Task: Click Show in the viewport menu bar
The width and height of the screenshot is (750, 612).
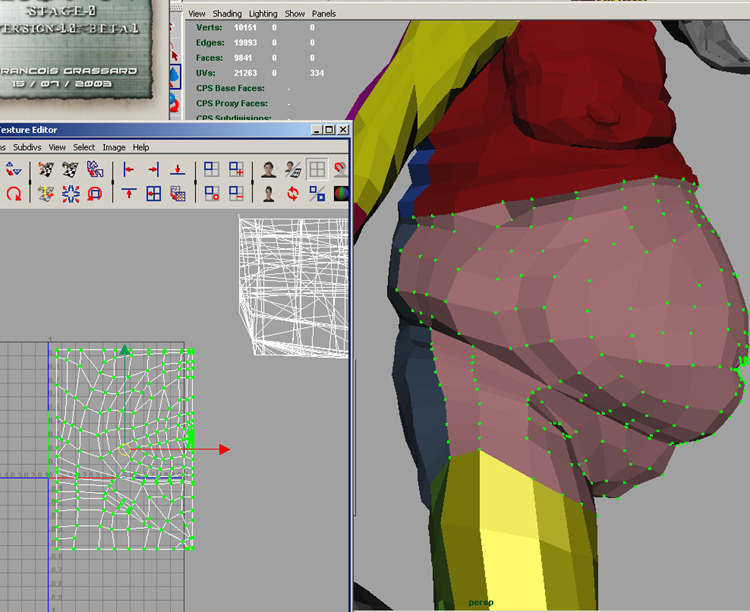Action: 295,14
